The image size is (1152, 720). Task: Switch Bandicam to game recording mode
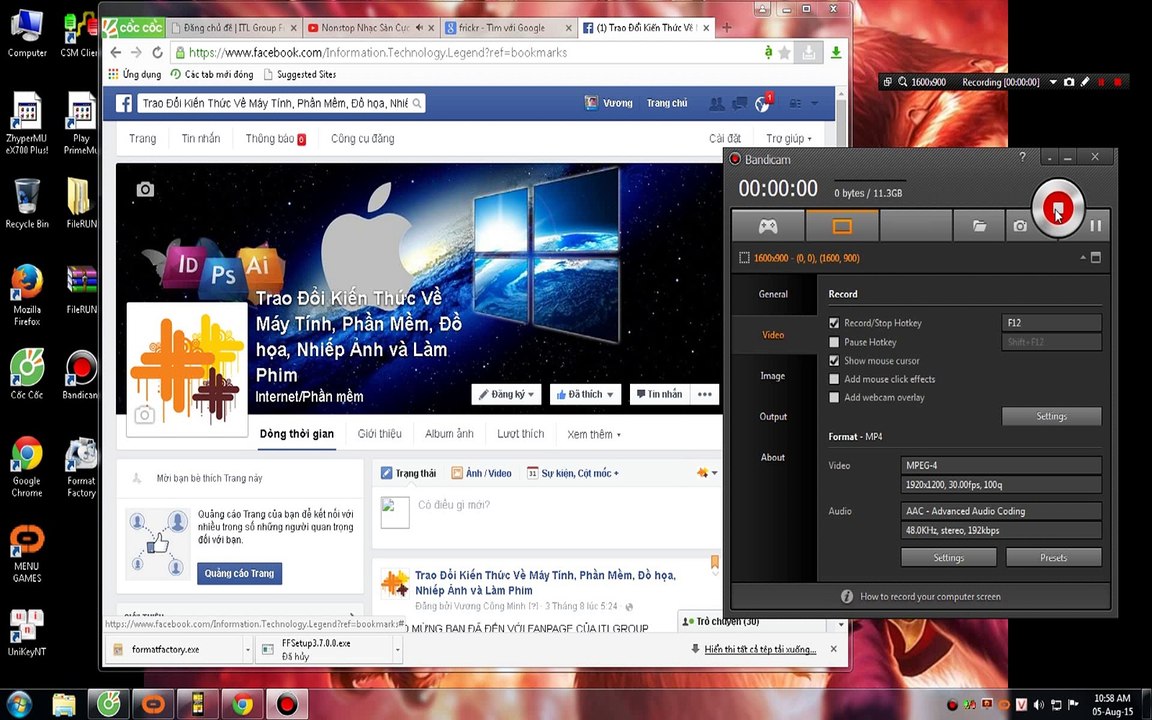pos(768,226)
